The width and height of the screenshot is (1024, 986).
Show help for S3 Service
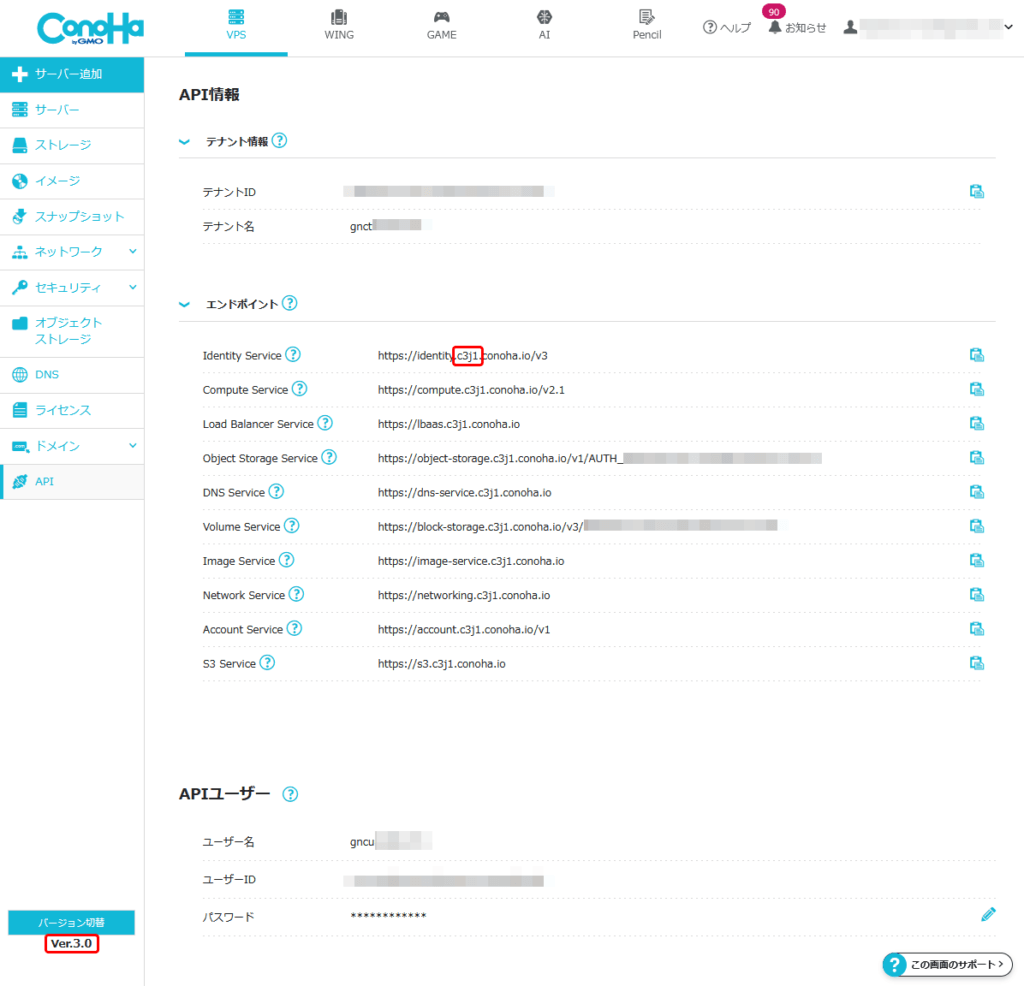(267, 662)
